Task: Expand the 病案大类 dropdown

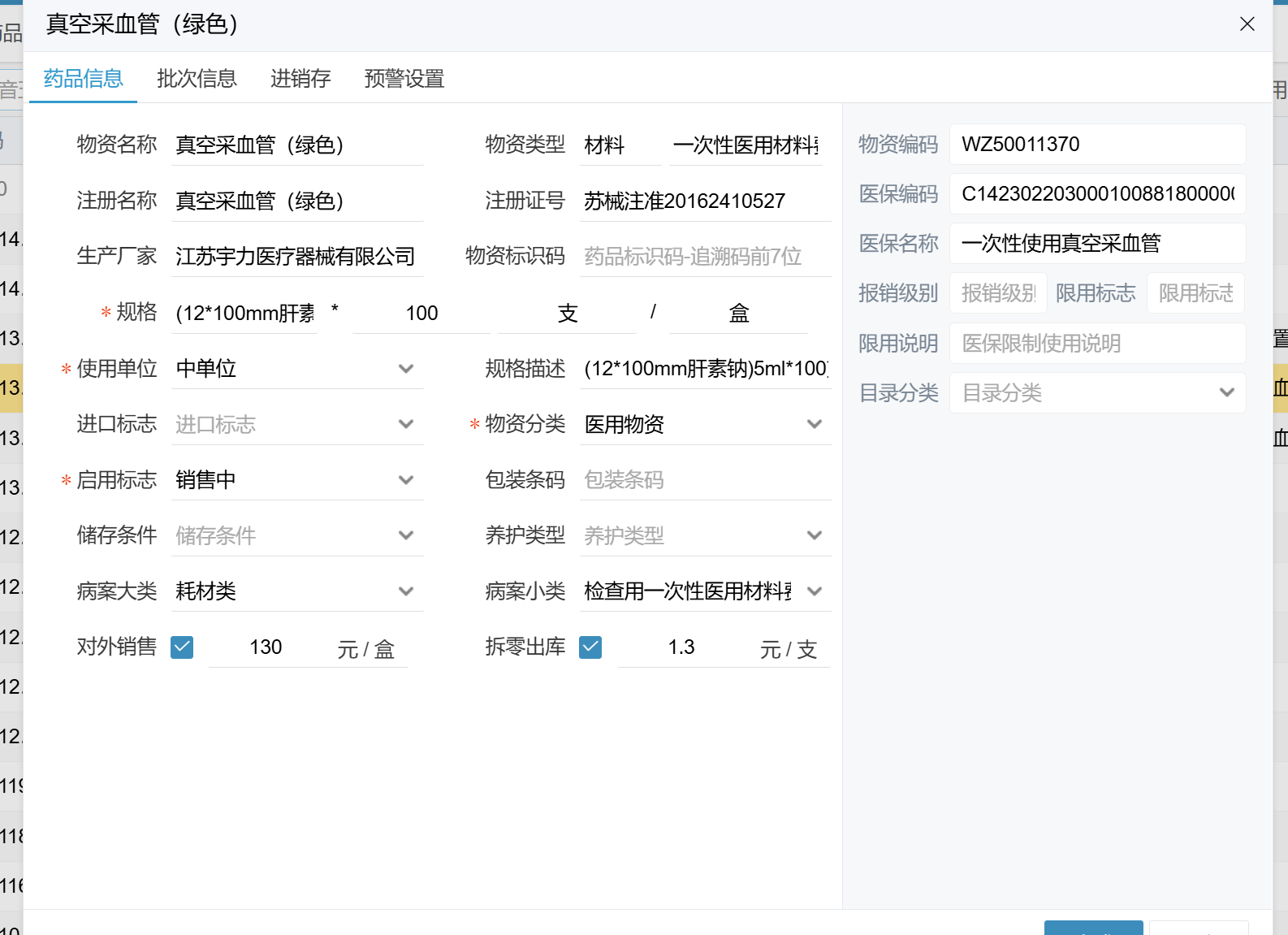Action: pyautogui.click(x=405, y=591)
